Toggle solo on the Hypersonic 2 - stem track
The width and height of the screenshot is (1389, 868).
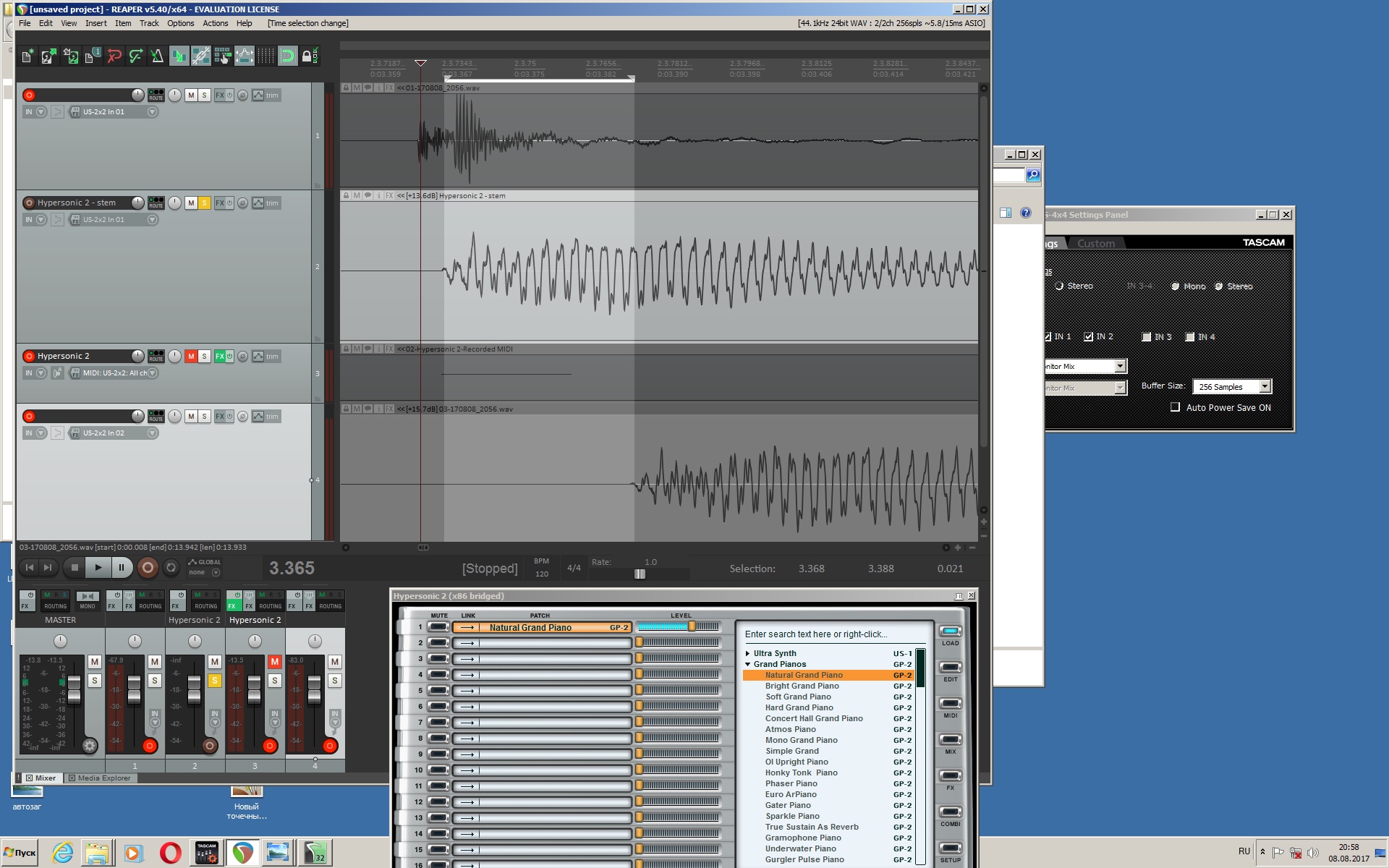(205, 203)
